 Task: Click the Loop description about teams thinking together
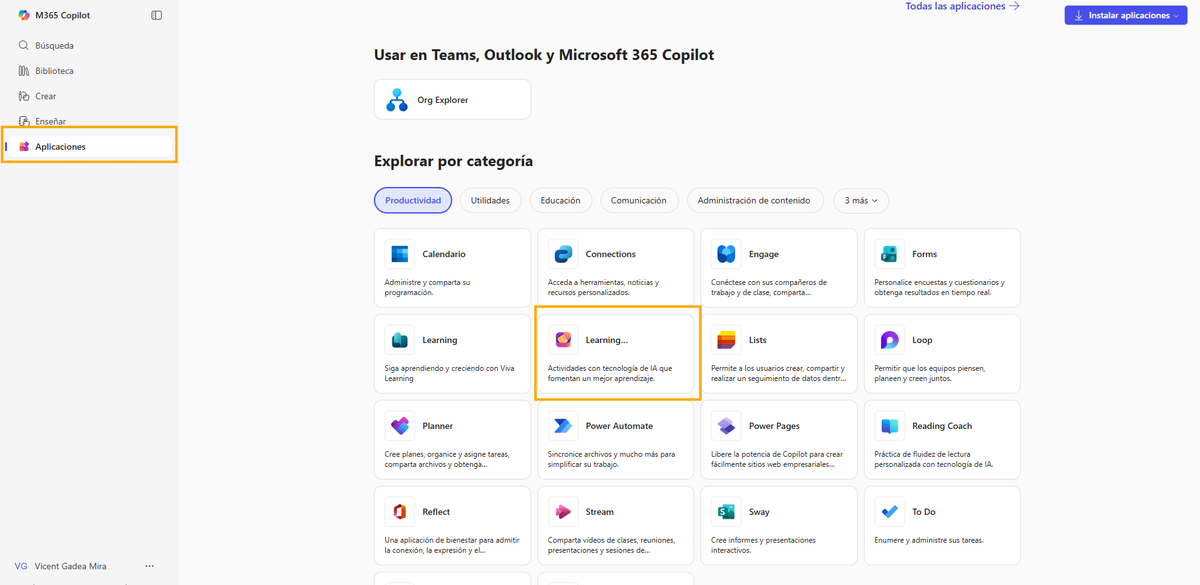pos(930,374)
